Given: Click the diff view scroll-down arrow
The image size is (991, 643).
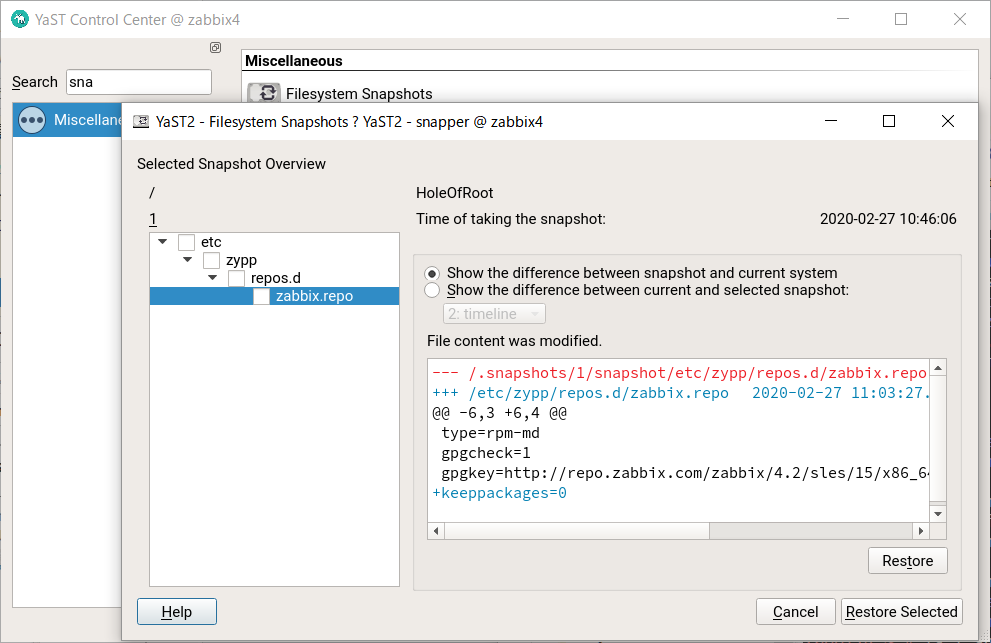Looking at the screenshot, I should pos(938,514).
